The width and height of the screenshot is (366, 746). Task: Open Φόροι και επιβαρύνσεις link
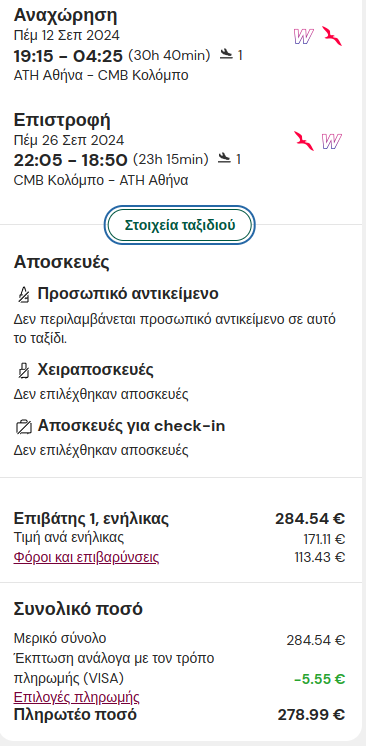point(86,557)
